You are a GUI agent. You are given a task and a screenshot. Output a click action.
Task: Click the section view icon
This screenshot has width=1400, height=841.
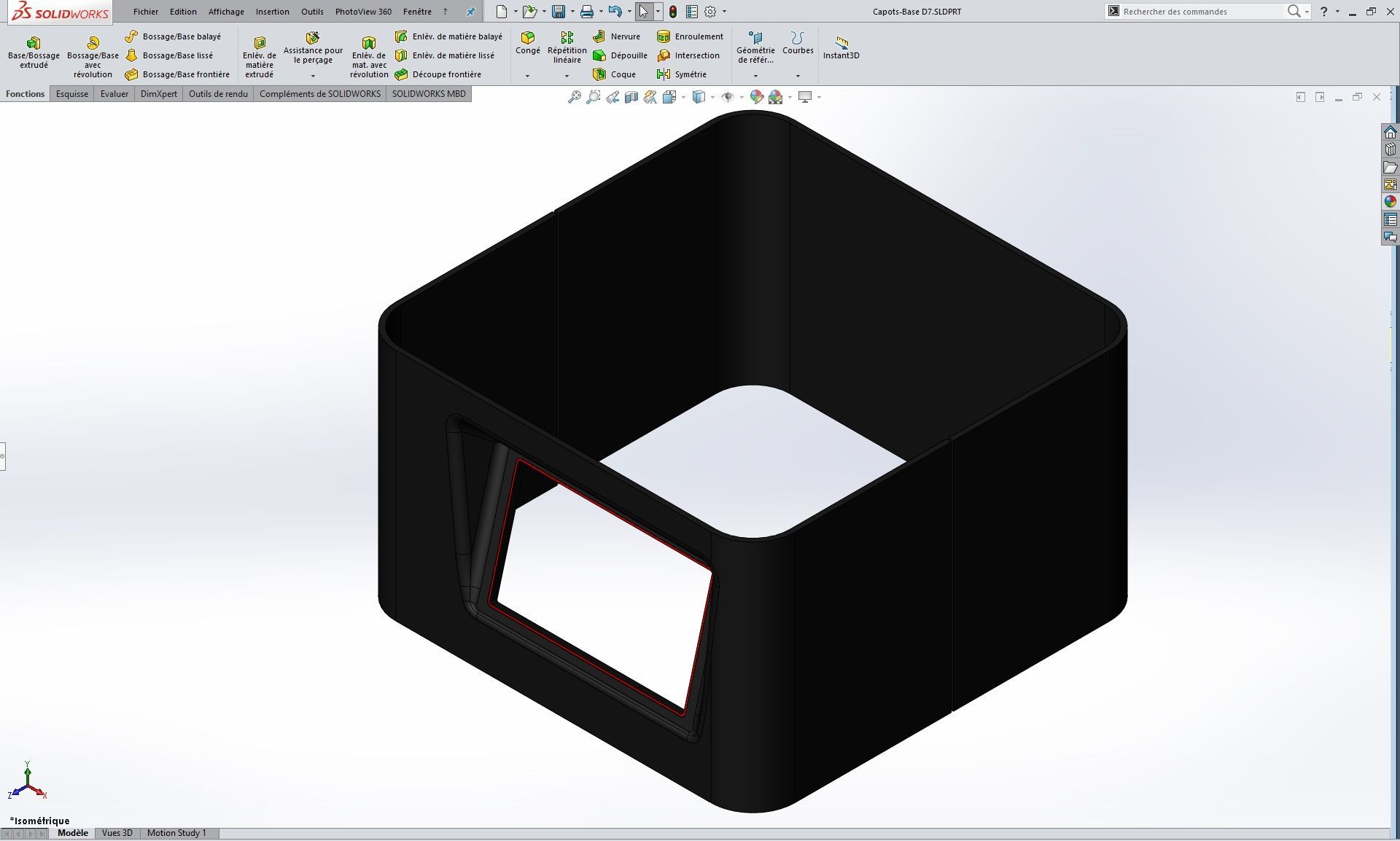(631, 97)
